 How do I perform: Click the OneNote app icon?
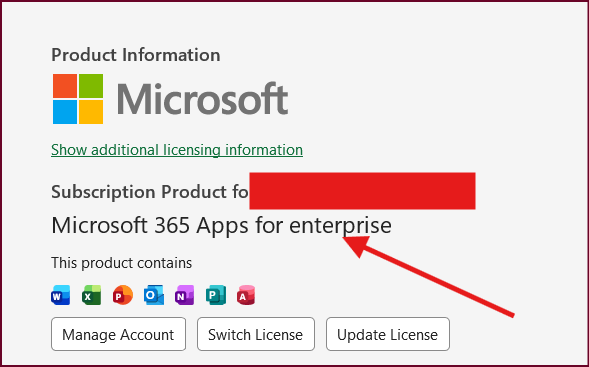(185, 295)
